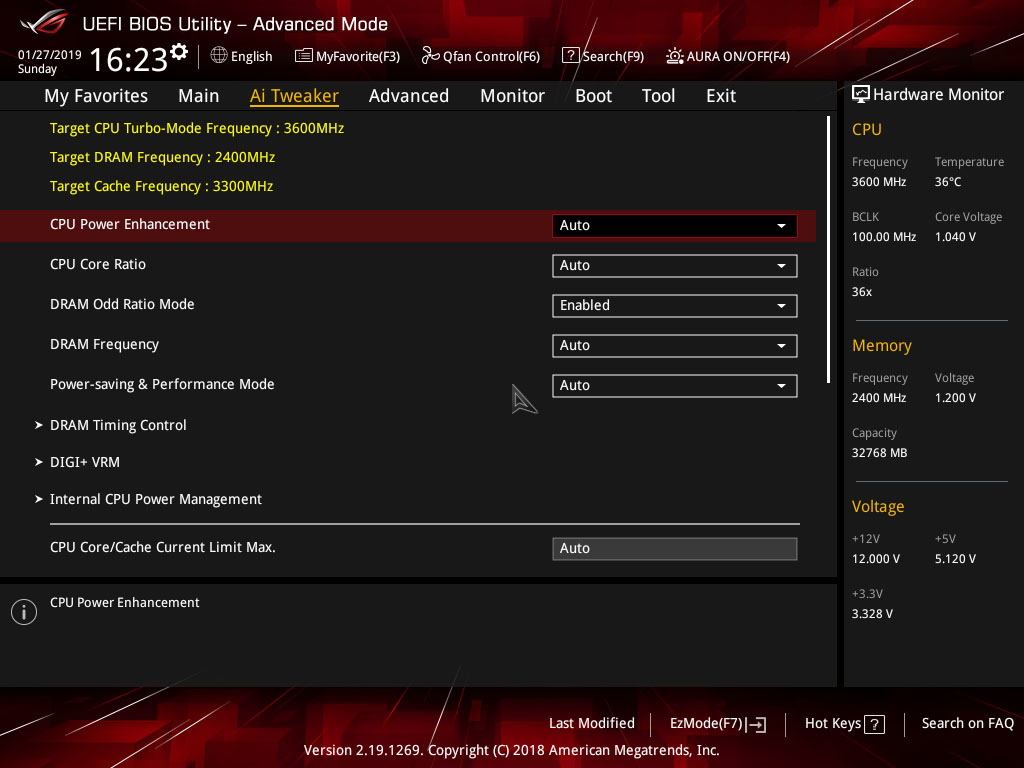Go to the Boot tab
Image resolution: width=1024 pixels, height=768 pixels.
tap(594, 96)
